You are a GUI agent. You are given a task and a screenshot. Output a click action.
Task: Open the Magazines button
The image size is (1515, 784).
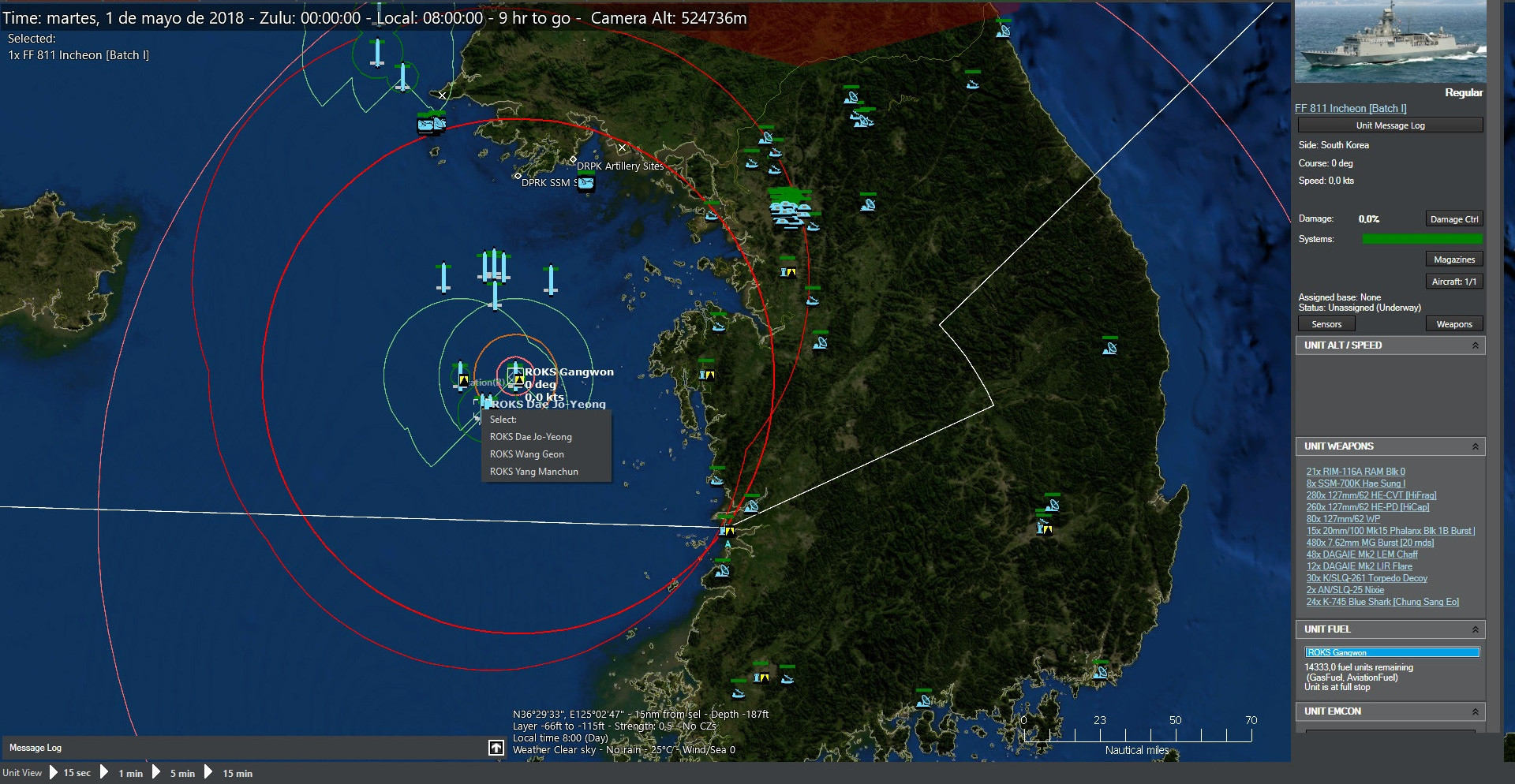1453,259
